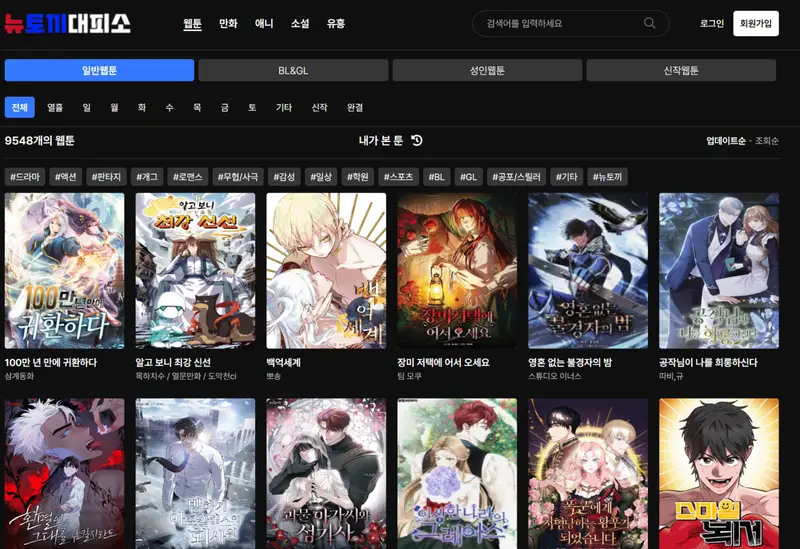Filter by 토 (Saturday)
This screenshot has height=549, width=800.
pos(252,107)
